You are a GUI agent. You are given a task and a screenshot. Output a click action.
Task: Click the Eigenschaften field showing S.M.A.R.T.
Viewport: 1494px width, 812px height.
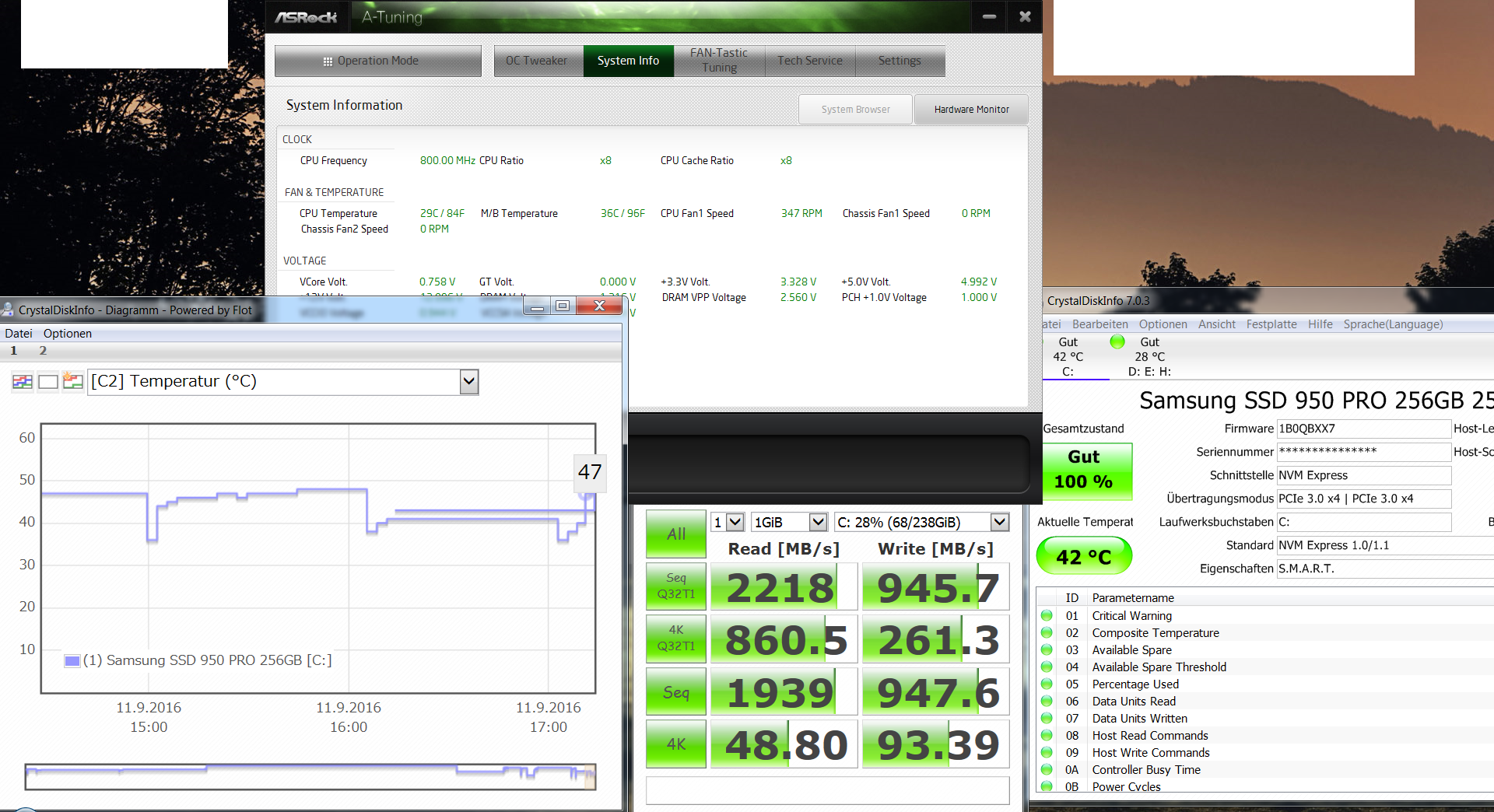pos(1386,569)
